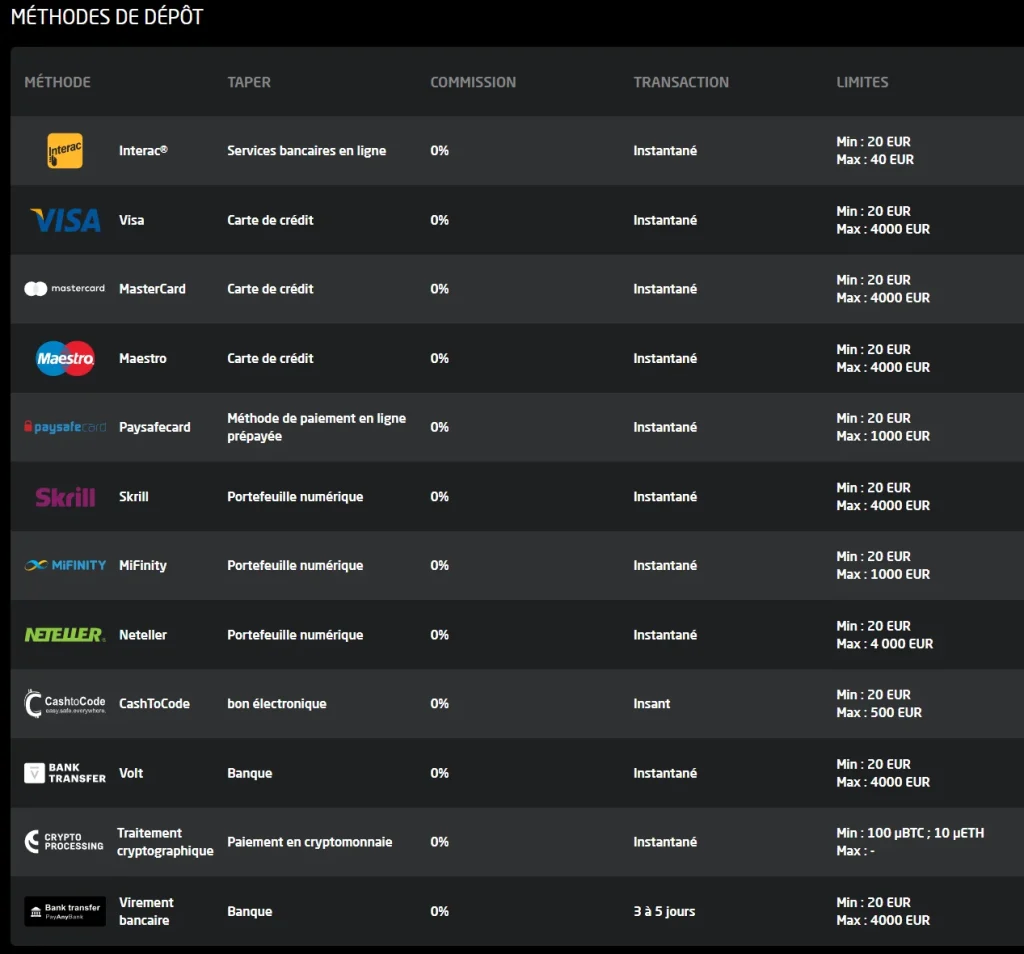Click the VISA logo
Viewport: 1024px width, 954px height.
coord(65,220)
